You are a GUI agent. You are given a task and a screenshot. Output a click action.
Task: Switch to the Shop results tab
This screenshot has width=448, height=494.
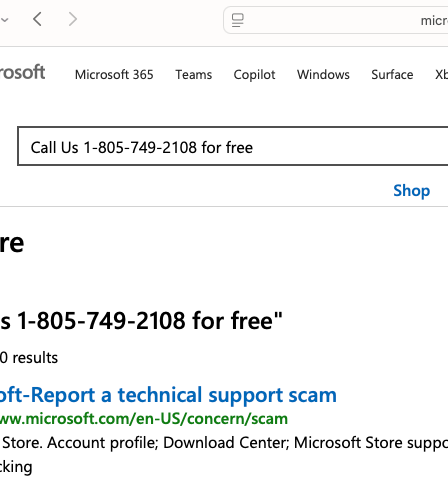(x=412, y=190)
